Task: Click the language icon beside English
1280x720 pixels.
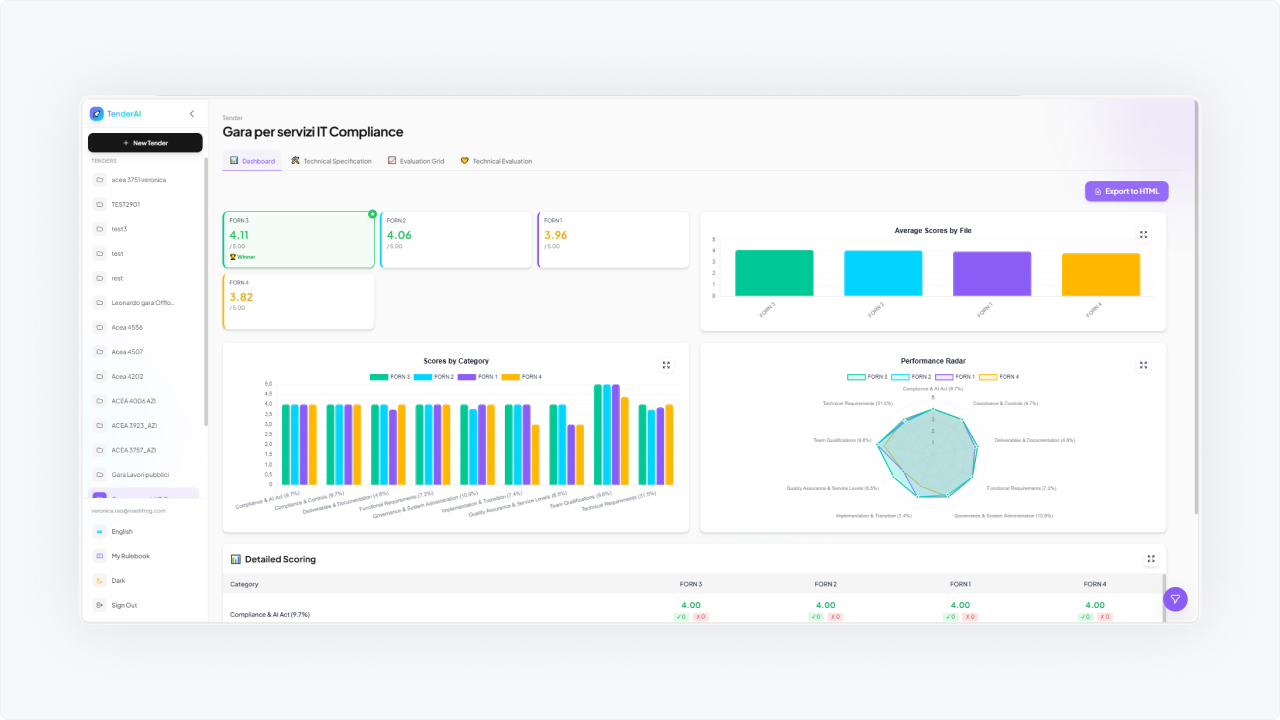Action: tap(99, 532)
